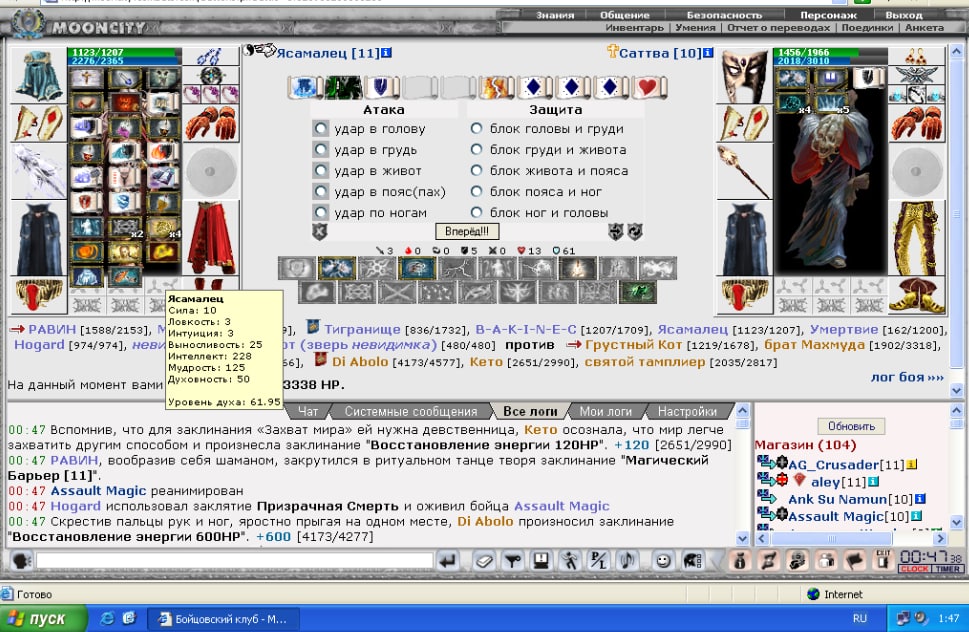
Task: Click the shield swap arrows icon
Action: pos(616,232)
